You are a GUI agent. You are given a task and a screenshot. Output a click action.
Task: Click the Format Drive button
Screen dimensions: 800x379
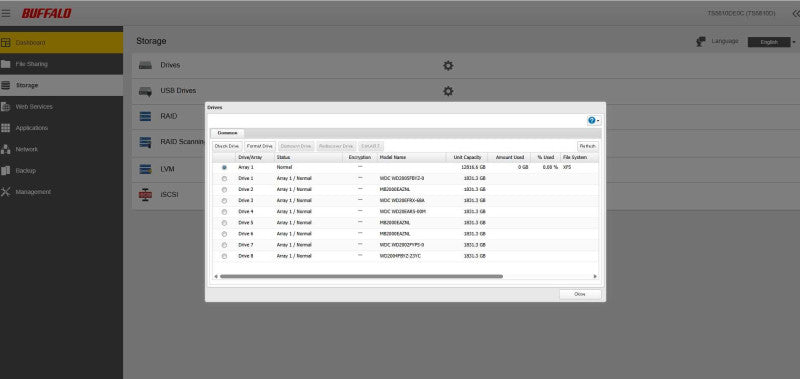(260, 146)
